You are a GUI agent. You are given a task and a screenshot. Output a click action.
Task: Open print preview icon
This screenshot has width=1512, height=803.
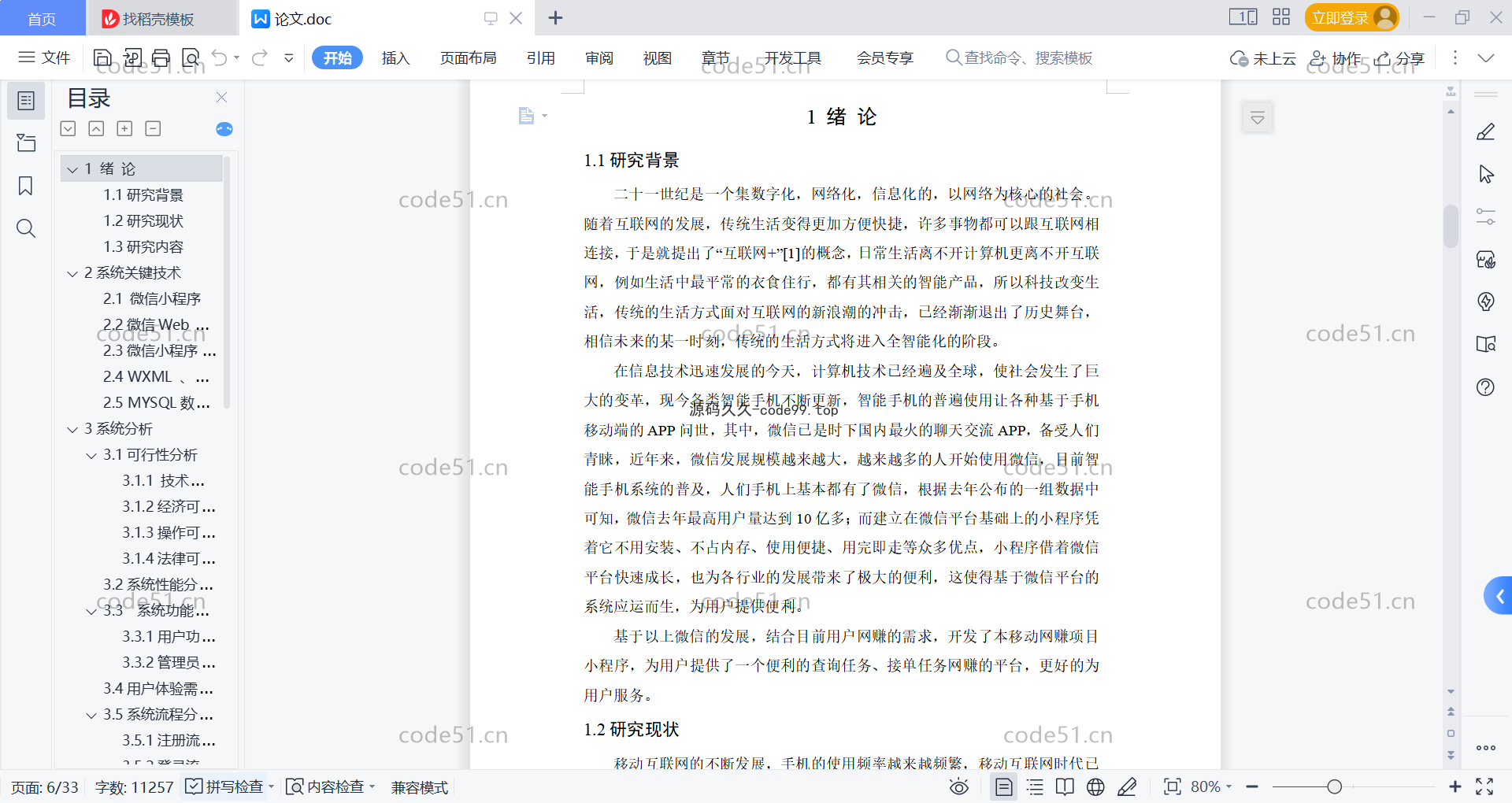tap(191, 57)
